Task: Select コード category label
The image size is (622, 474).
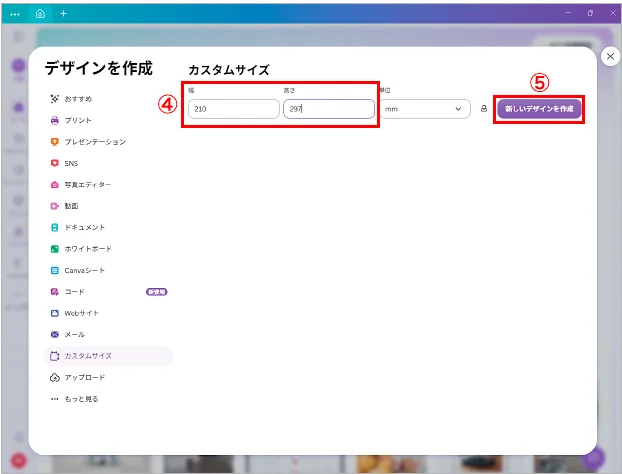Action: click(75, 292)
